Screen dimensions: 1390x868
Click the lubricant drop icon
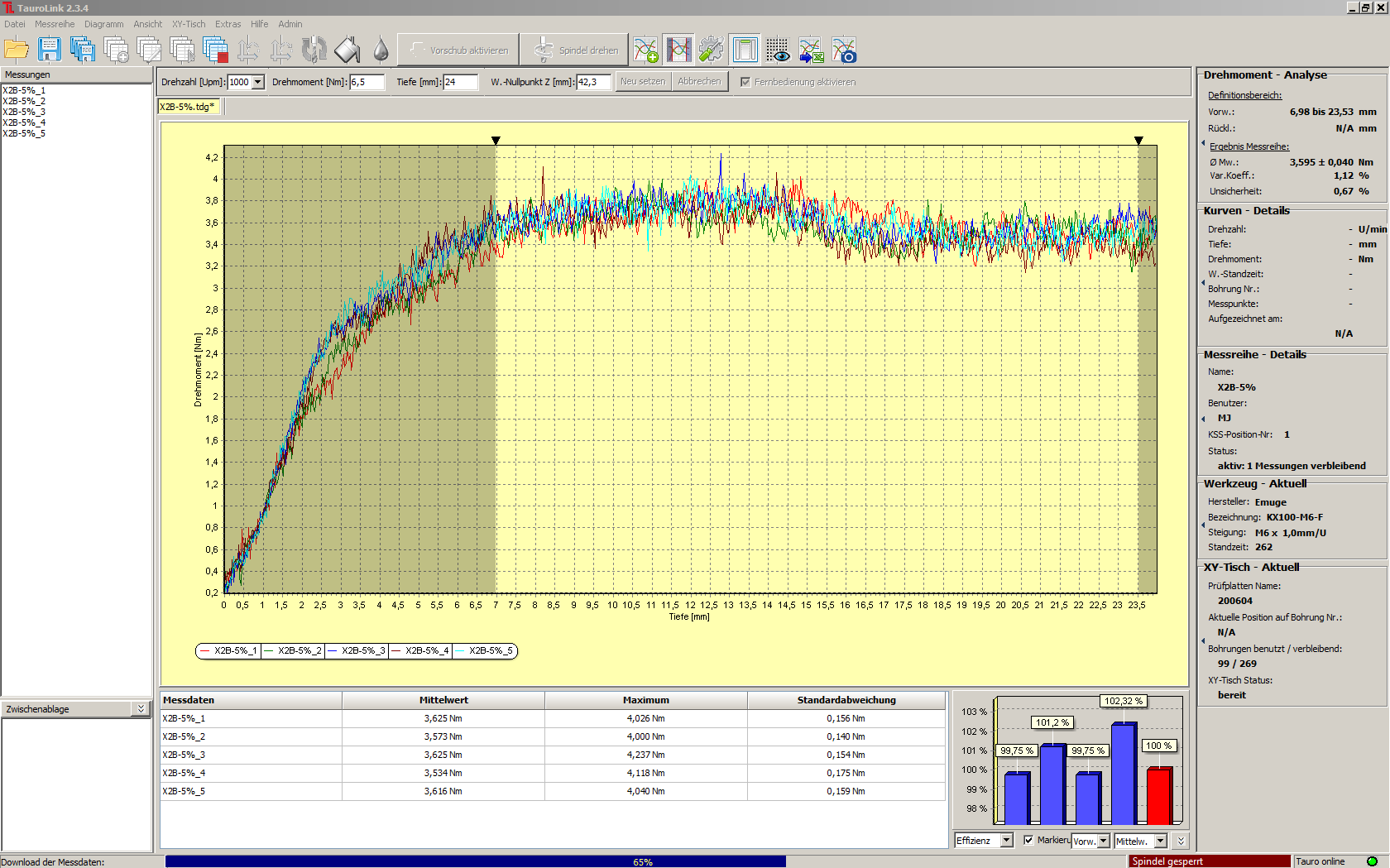click(381, 50)
